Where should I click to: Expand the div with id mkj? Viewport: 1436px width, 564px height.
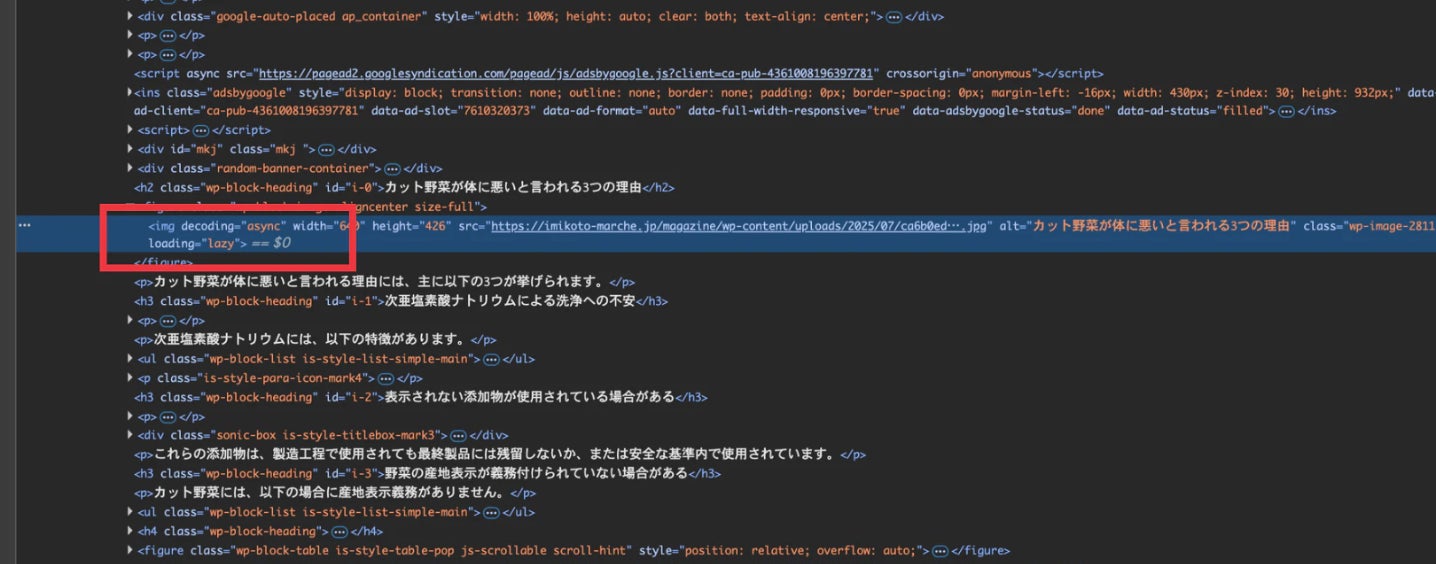pyautogui.click(x=130, y=149)
